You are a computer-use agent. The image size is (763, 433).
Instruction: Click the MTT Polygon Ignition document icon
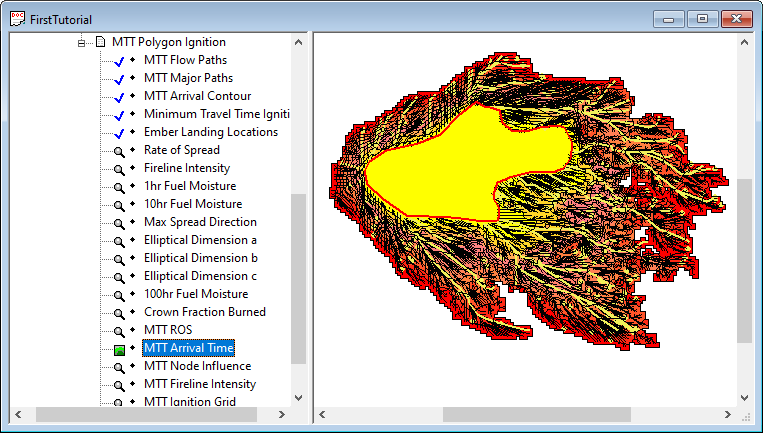(100, 42)
